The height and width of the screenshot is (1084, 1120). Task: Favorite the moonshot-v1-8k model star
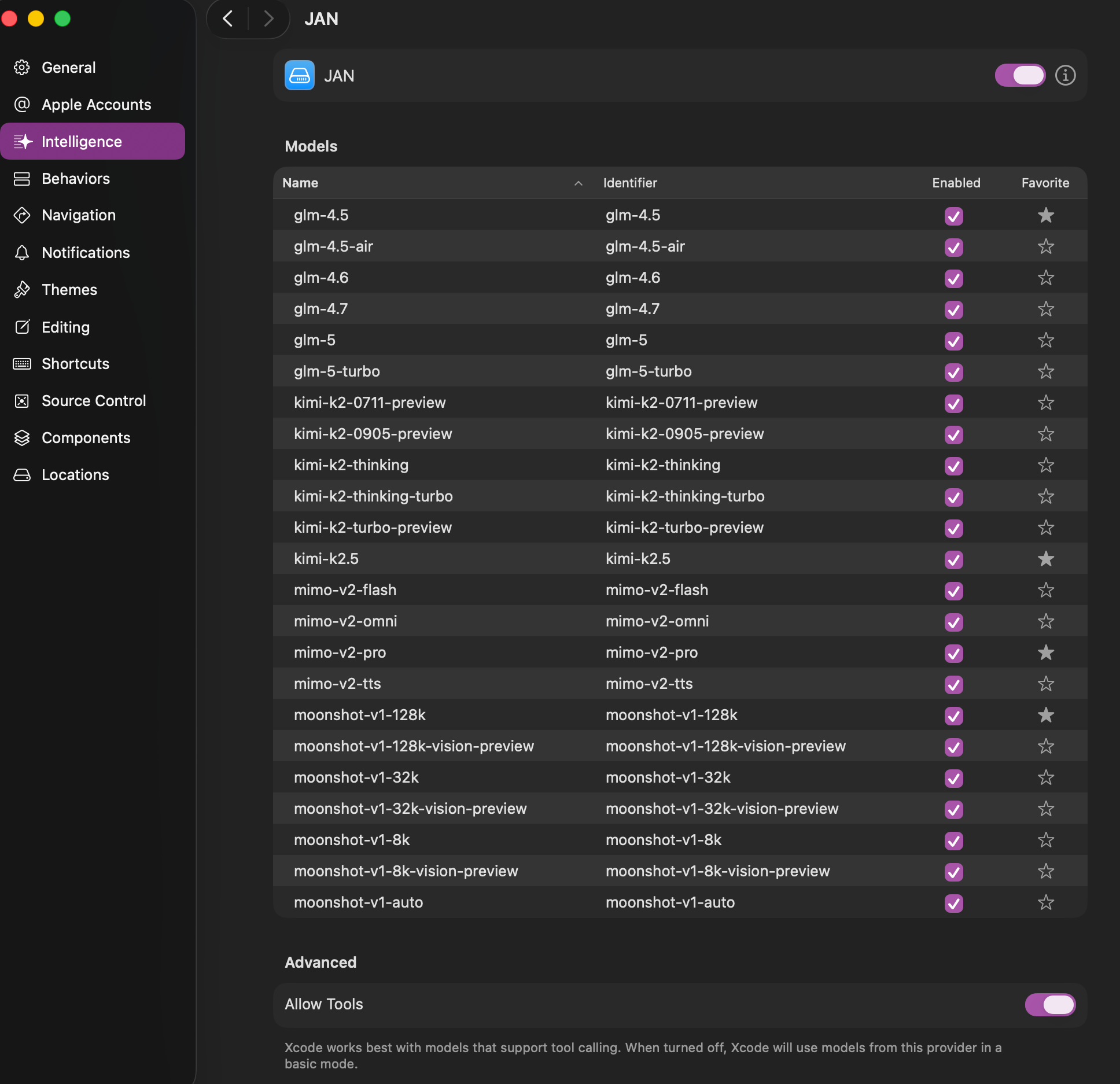[x=1045, y=840]
